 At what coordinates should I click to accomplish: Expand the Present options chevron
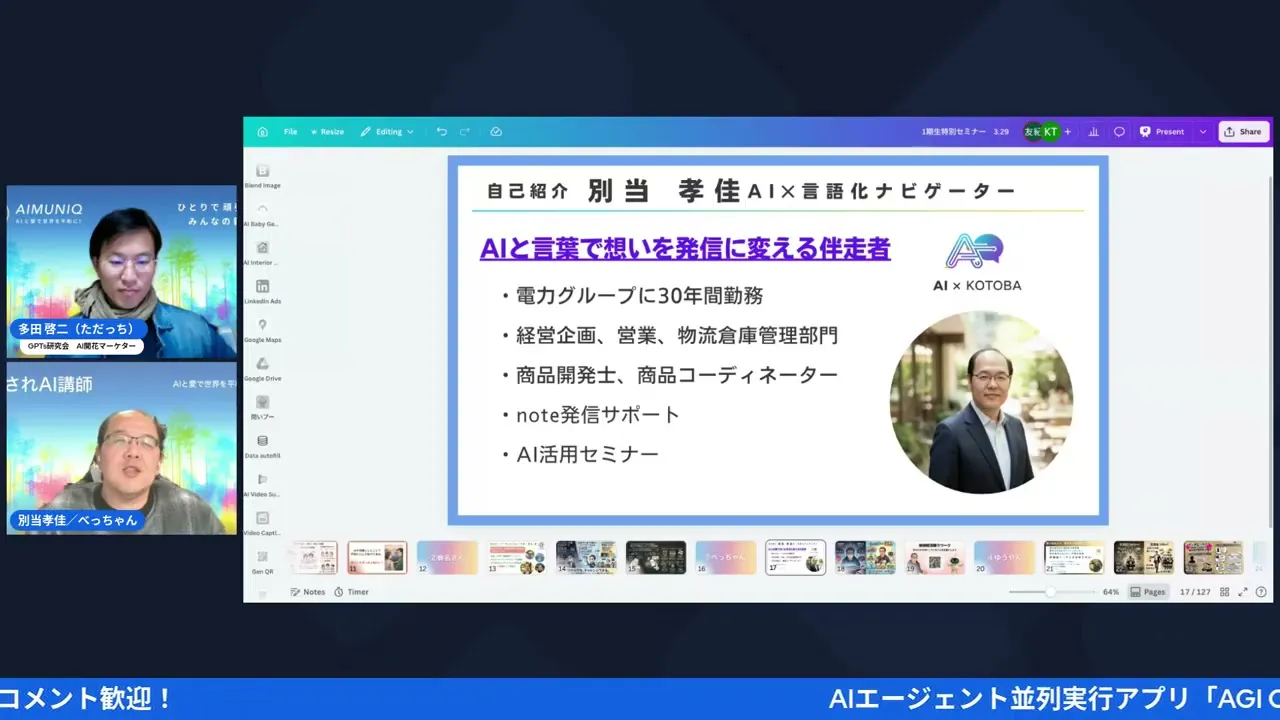(1203, 131)
